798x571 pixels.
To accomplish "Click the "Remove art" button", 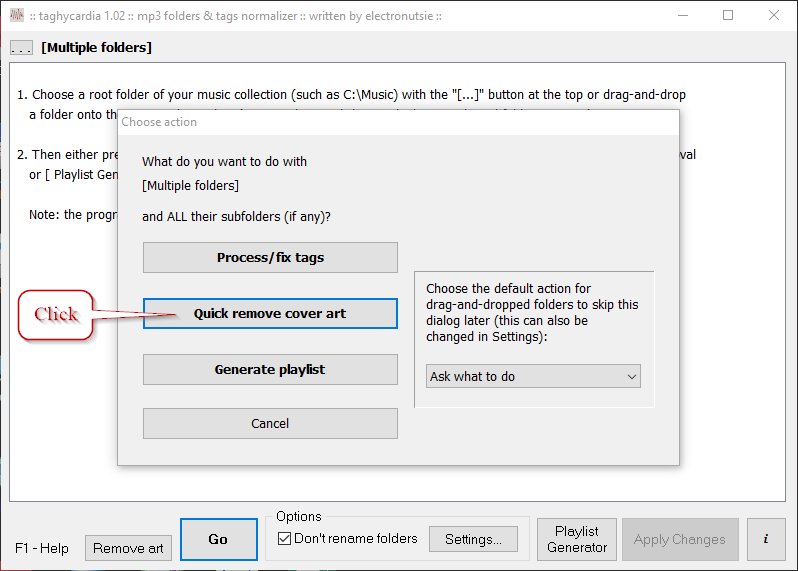I will coord(128,548).
